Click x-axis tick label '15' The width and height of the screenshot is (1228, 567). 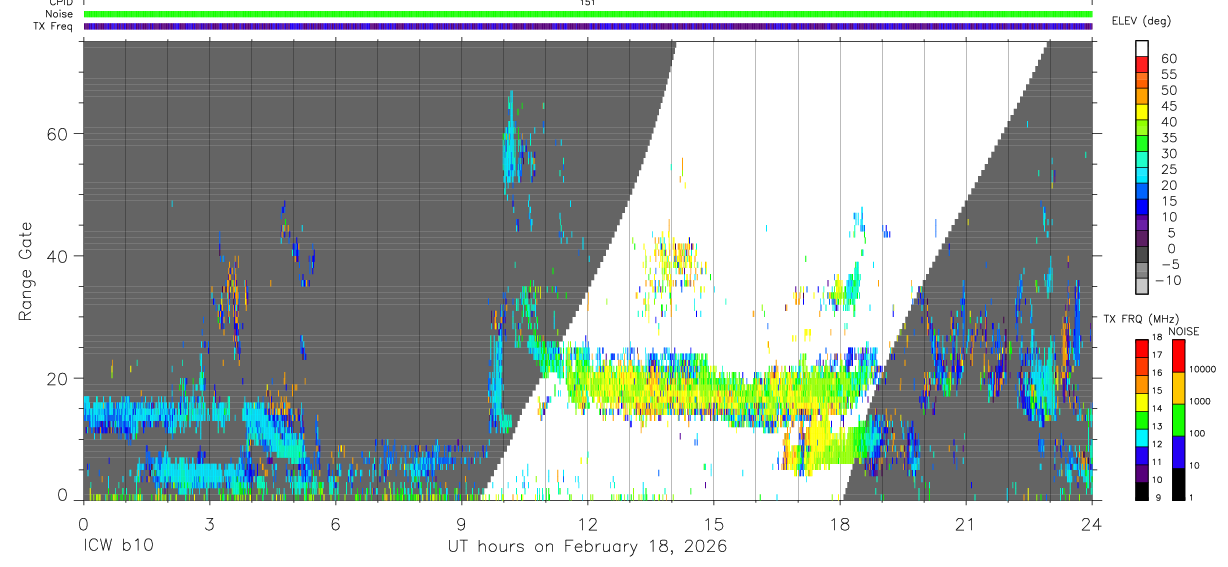[713, 523]
